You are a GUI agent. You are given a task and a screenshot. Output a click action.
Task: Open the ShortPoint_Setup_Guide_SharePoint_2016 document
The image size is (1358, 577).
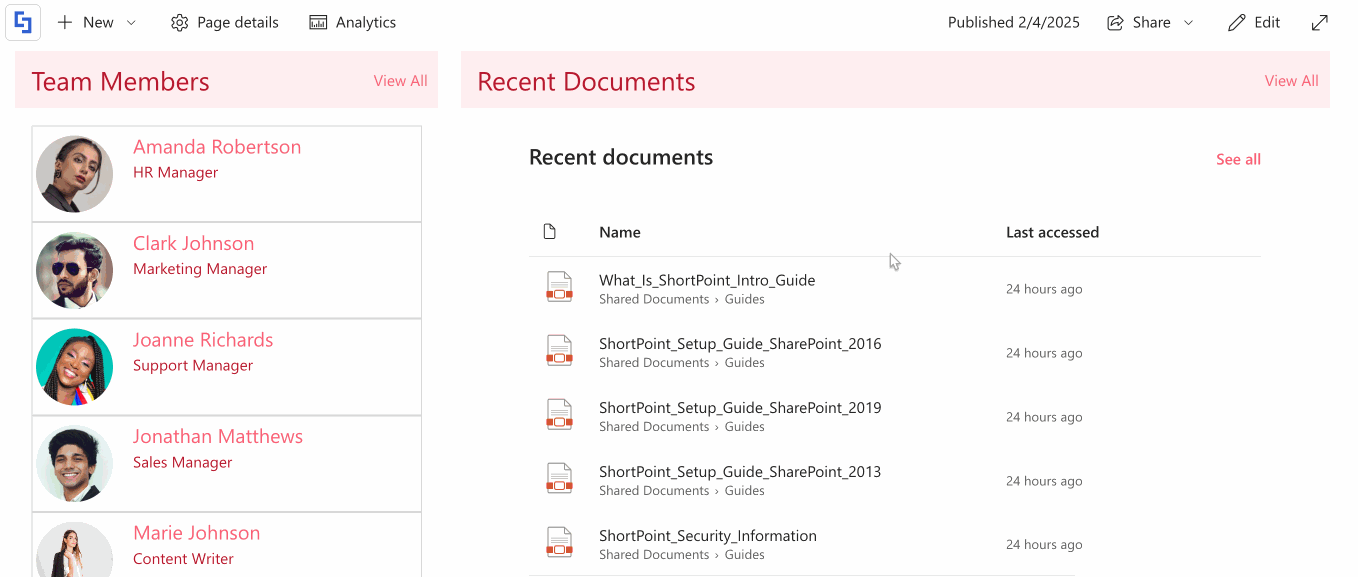pyautogui.click(x=740, y=344)
